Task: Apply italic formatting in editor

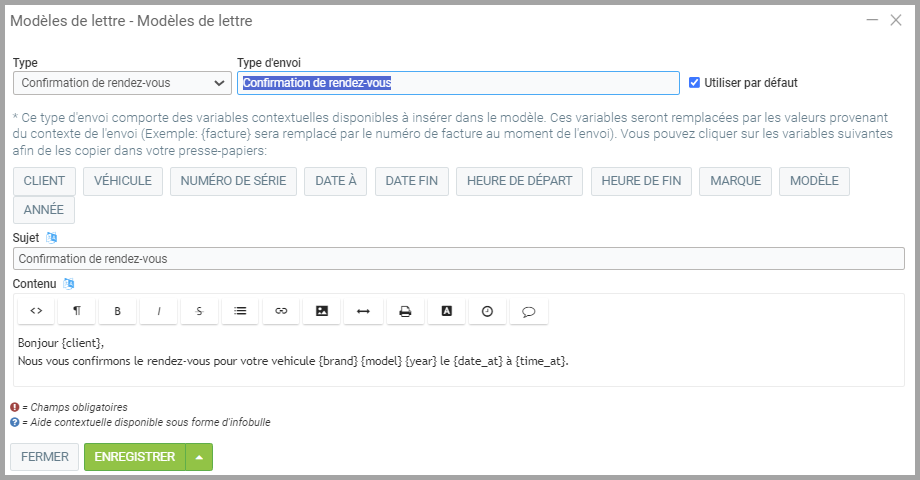Action: tap(159, 311)
